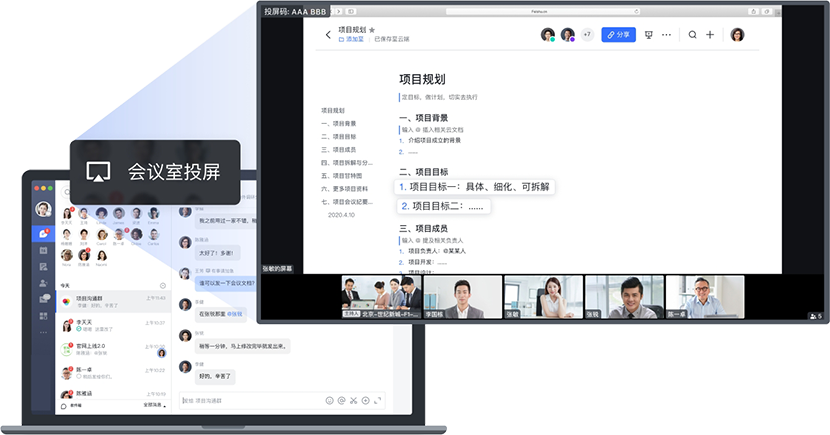This screenshot has width=830, height=435.
Task: Expand the 全部消息 filter dropdown
Action: tap(154, 406)
